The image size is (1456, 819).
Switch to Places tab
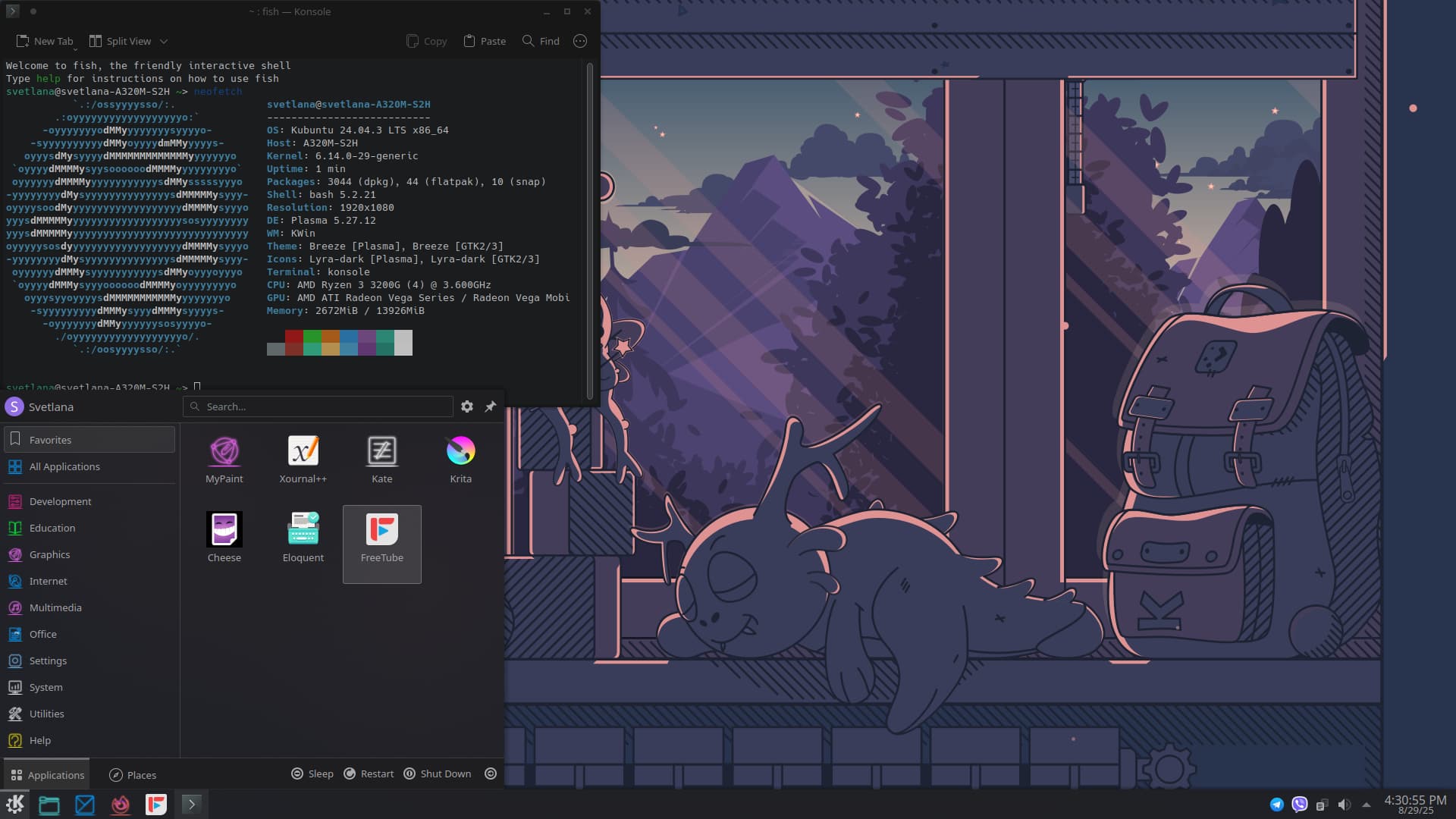click(133, 774)
